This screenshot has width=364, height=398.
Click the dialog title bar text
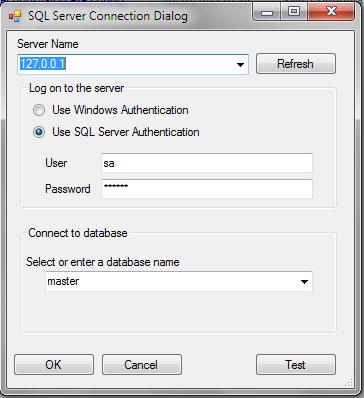click(108, 16)
